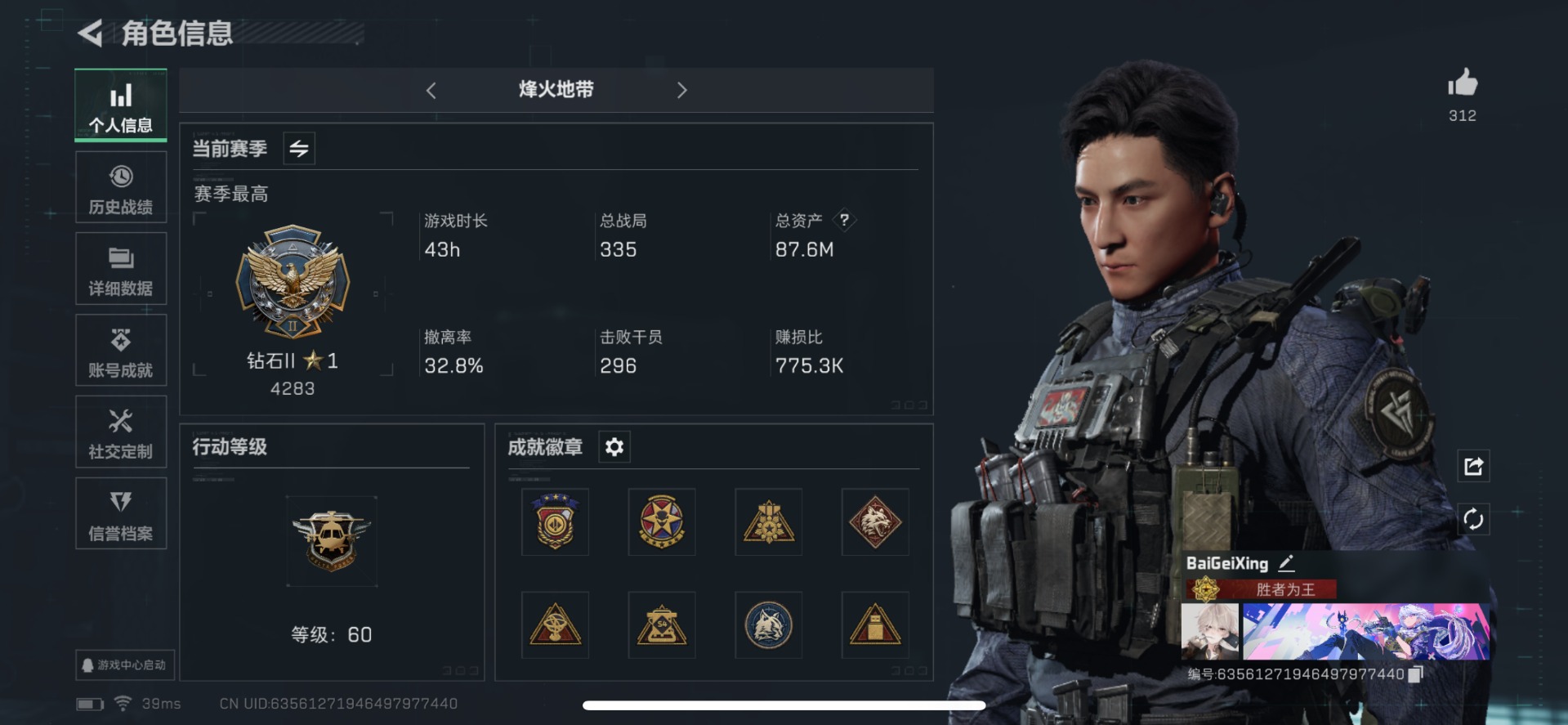Click the helicopter 行动等级 emblem
1568x725 pixels.
[x=332, y=541]
